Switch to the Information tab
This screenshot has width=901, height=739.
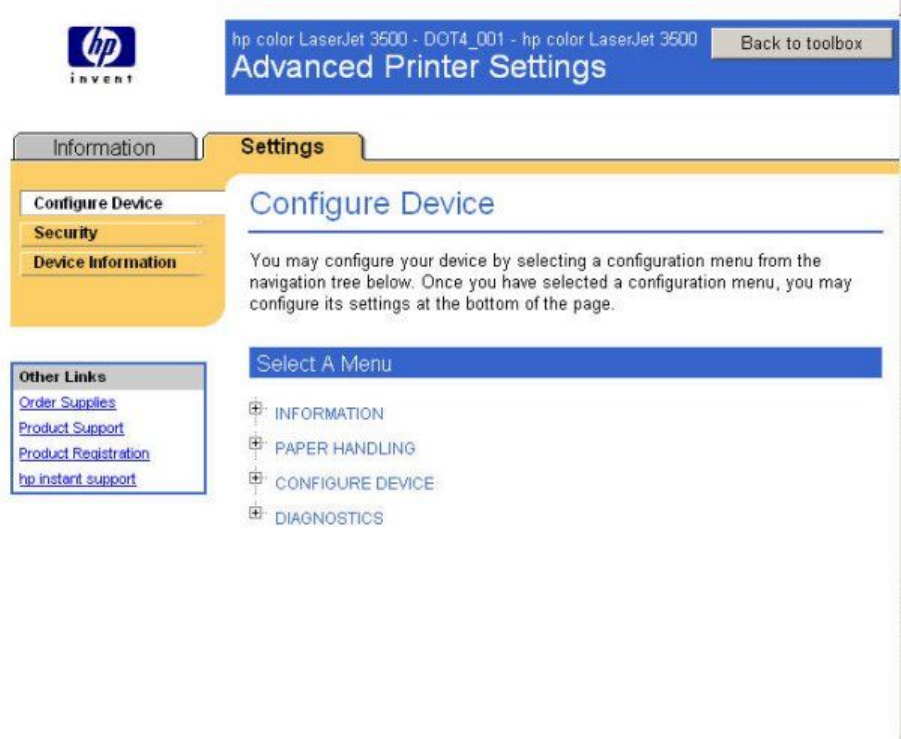click(104, 148)
